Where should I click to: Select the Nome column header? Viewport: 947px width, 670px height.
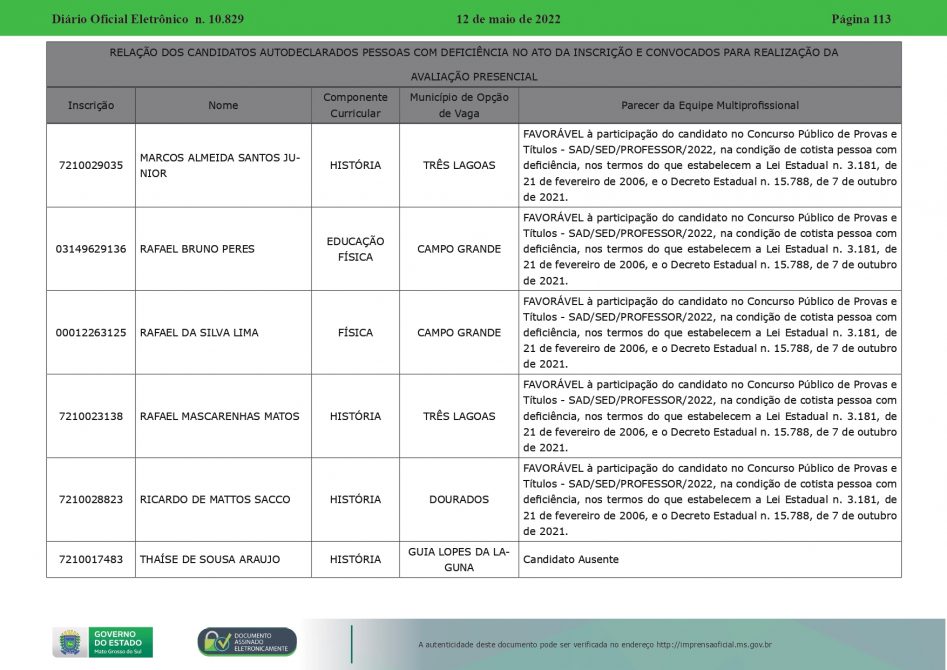coord(223,105)
